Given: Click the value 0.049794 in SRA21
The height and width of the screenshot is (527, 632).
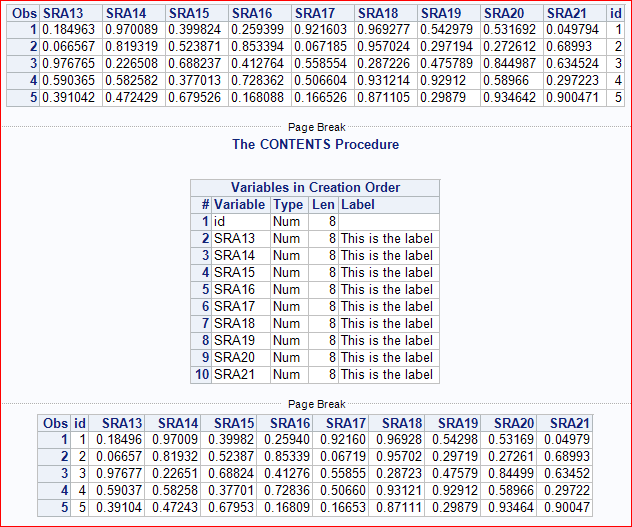Looking at the screenshot, I should [572, 30].
